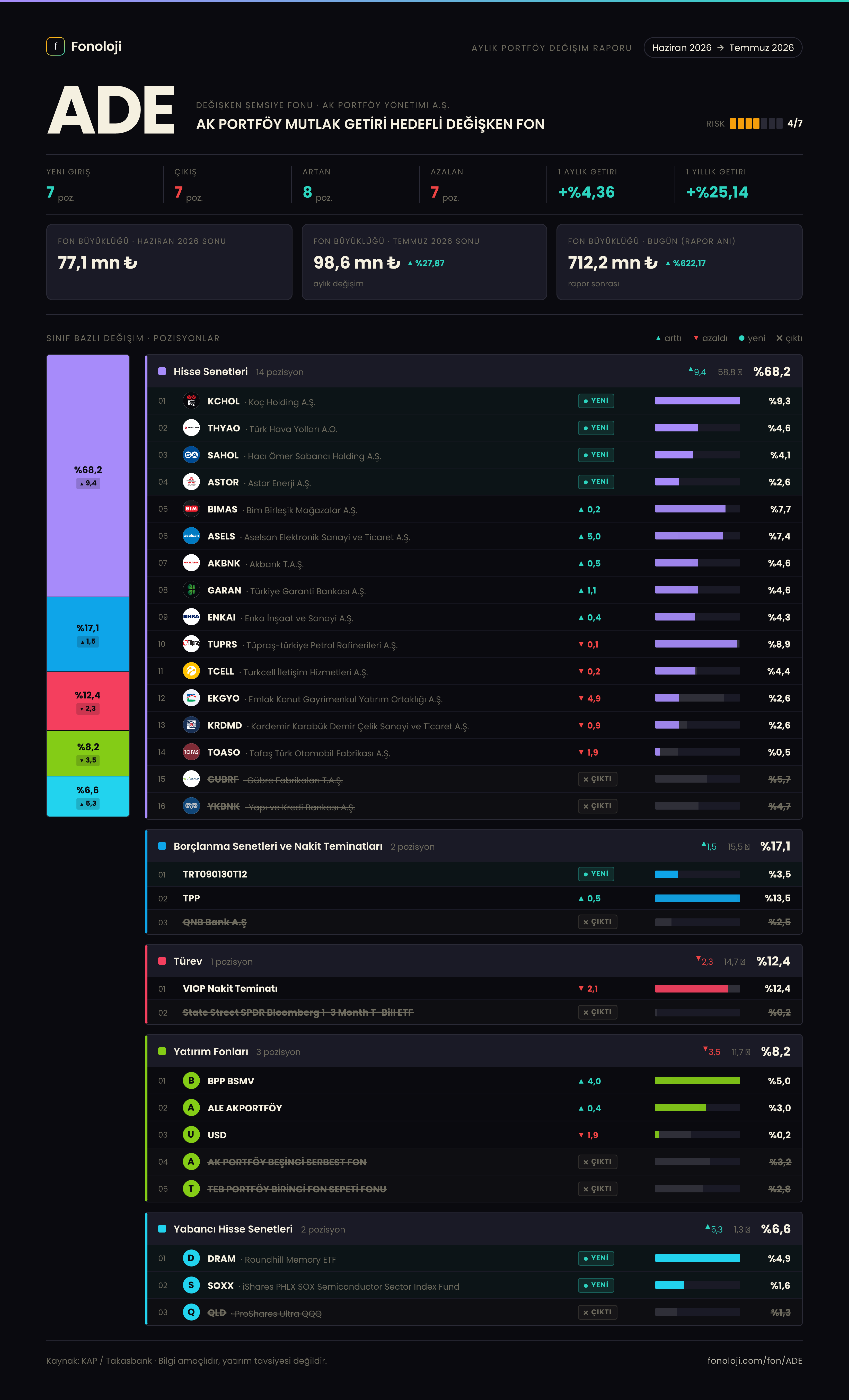Image resolution: width=849 pixels, height=1400 pixels.
Task: Click the ASELS Aselsan logo
Action: (191, 536)
